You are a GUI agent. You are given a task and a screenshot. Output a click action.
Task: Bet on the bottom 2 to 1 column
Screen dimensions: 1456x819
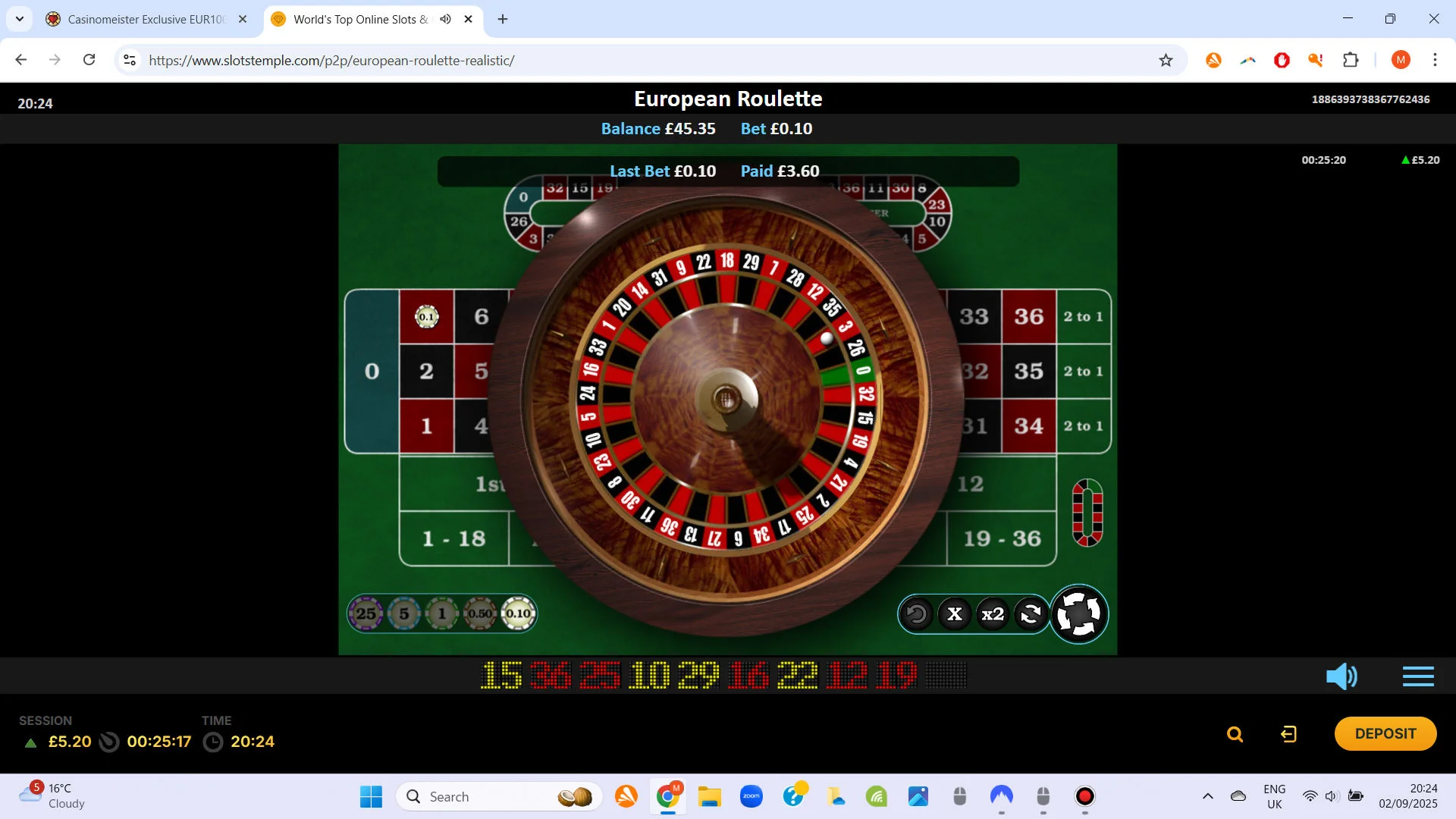tap(1084, 425)
